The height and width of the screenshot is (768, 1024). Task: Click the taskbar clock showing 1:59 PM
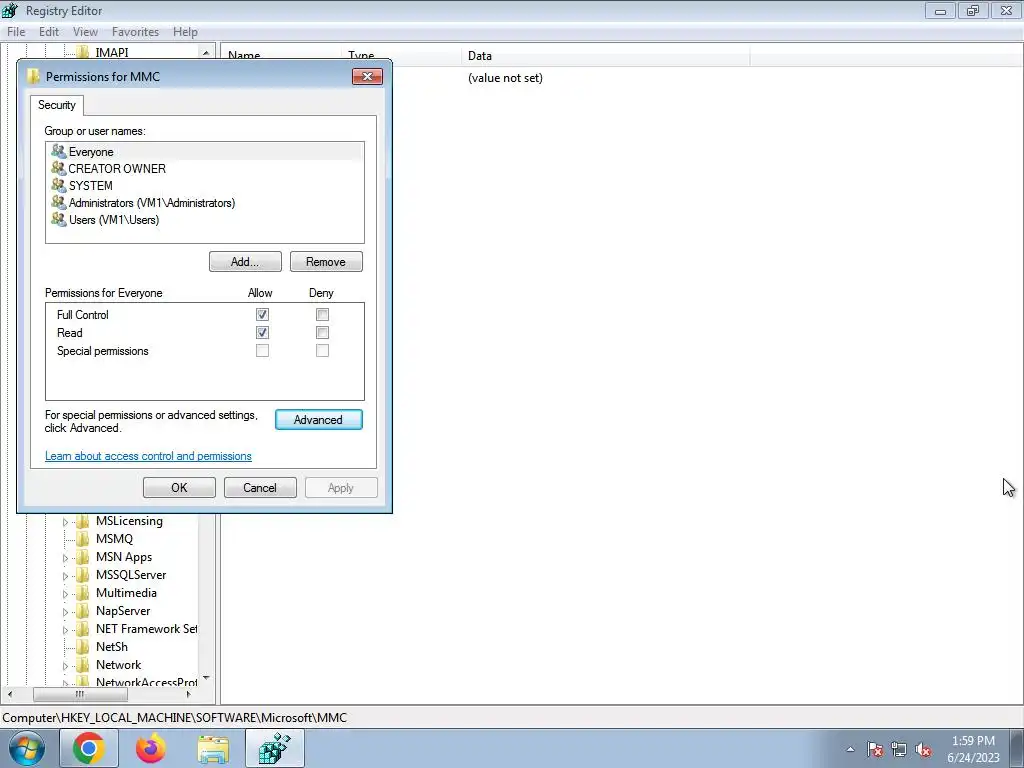pos(973,749)
